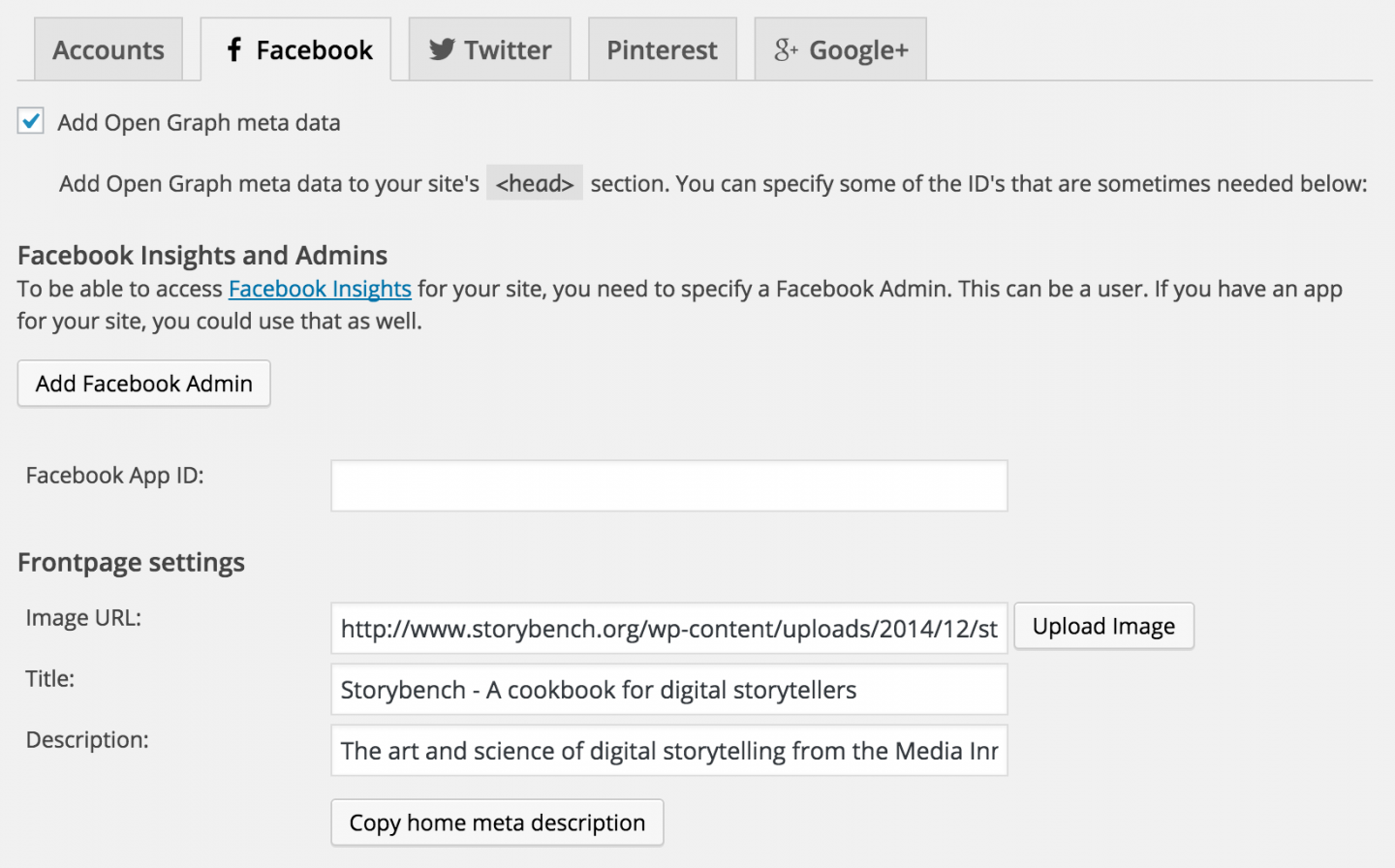The image size is (1395, 868).
Task: Focus the Facebook App ID field
Action: [x=668, y=485]
